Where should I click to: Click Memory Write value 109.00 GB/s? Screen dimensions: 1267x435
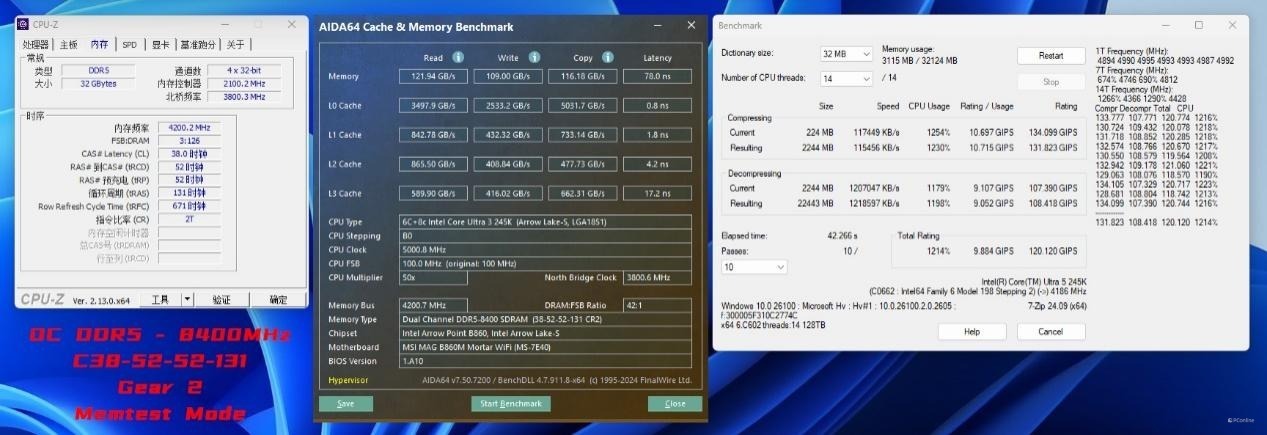[x=508, y=76]
